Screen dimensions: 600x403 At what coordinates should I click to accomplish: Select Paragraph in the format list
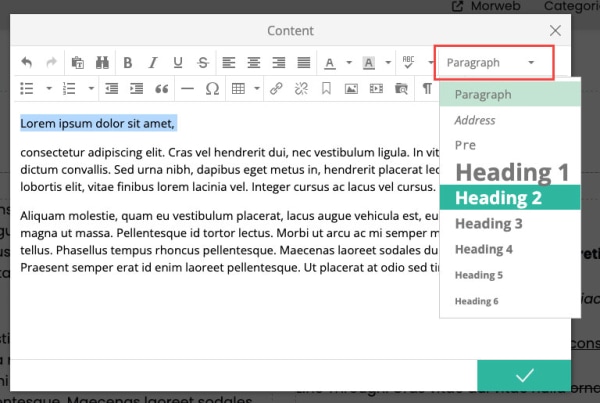(x=510, y=95)
